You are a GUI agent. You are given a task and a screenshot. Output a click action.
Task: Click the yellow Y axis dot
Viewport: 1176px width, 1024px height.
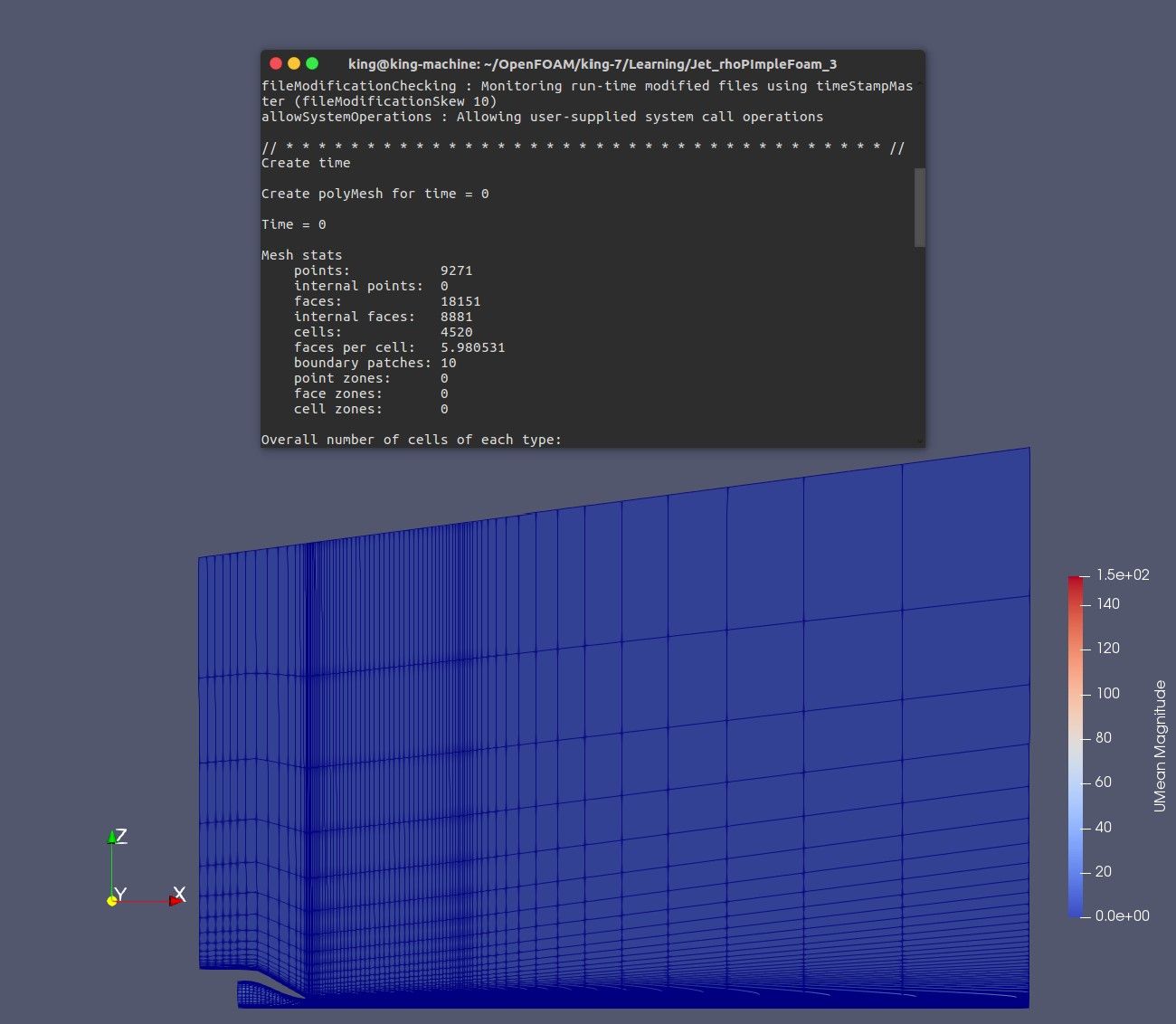[x=112, y=901]
